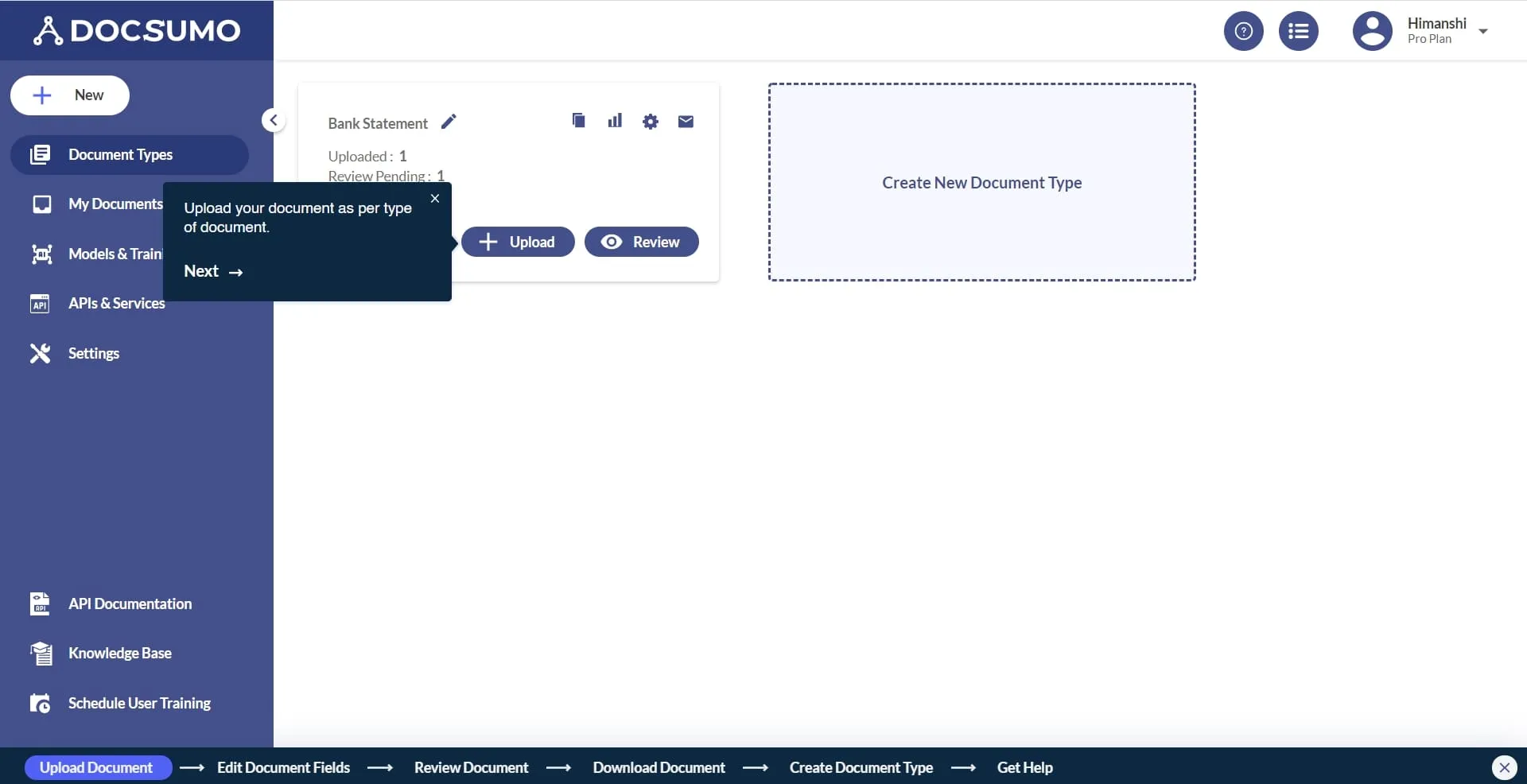The height and width of the screenshot is (784, 1527).
Task: Dismiss the upload tooltip with the X
Action: (x=435, y=198)
